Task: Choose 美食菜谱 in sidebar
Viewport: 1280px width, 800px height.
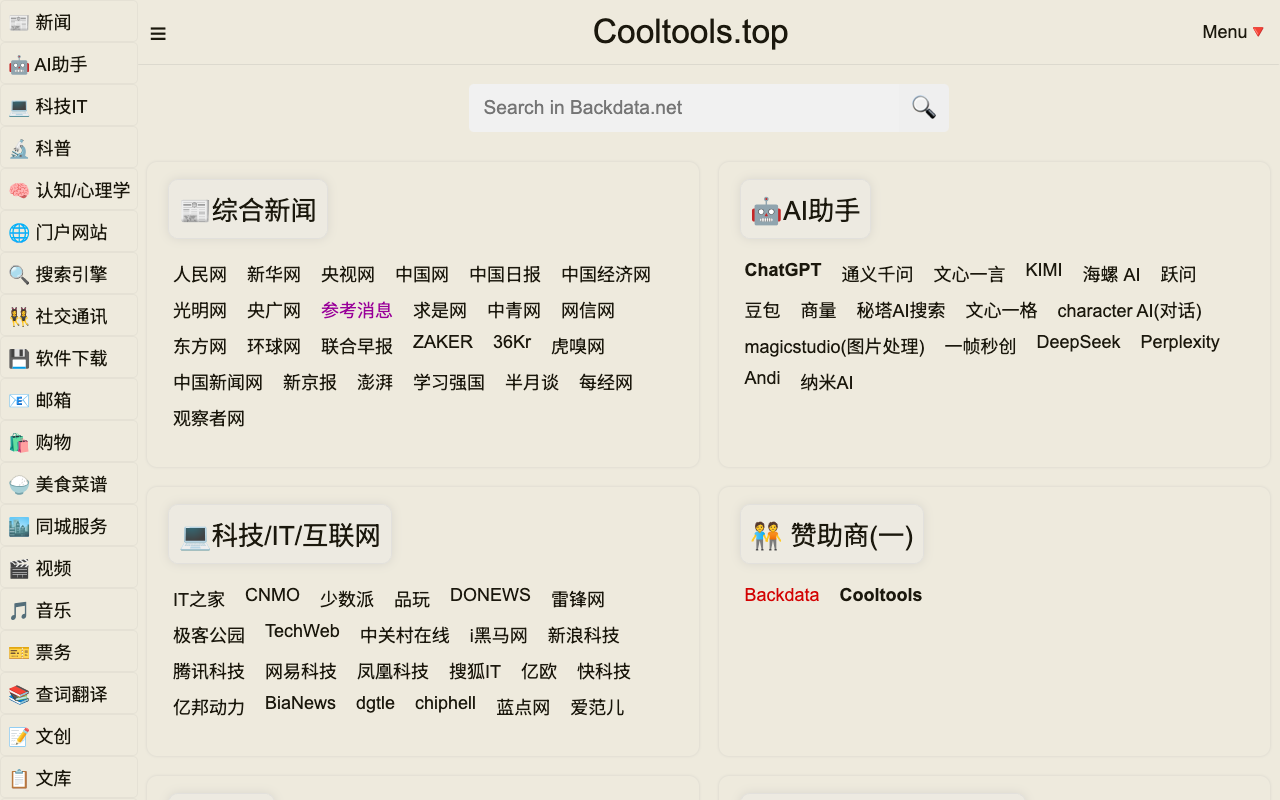Action: (x=69, y=484)
